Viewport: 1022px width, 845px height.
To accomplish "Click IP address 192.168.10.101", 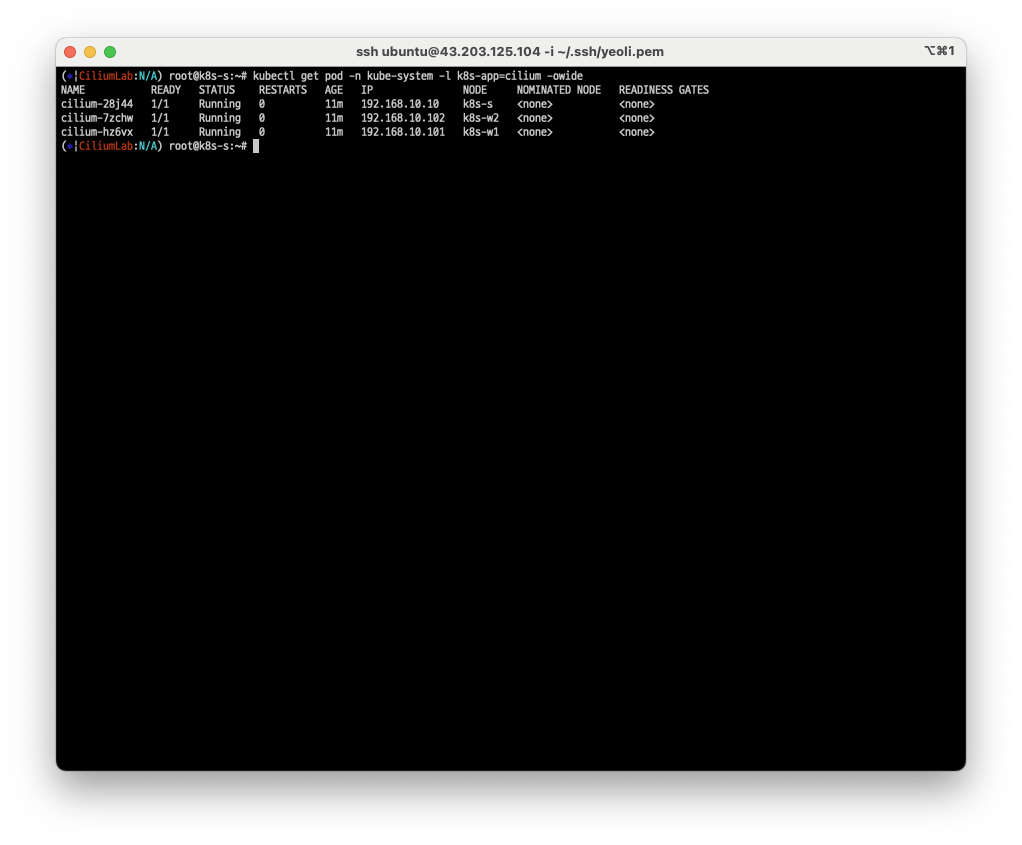I will coord(403,132).
